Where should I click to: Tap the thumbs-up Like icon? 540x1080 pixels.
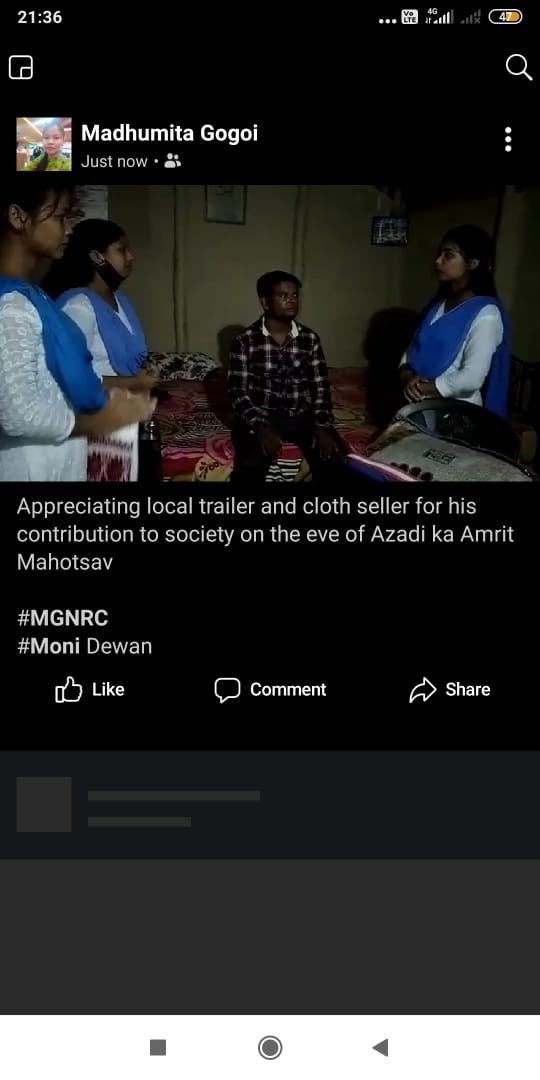pos(68,689)
